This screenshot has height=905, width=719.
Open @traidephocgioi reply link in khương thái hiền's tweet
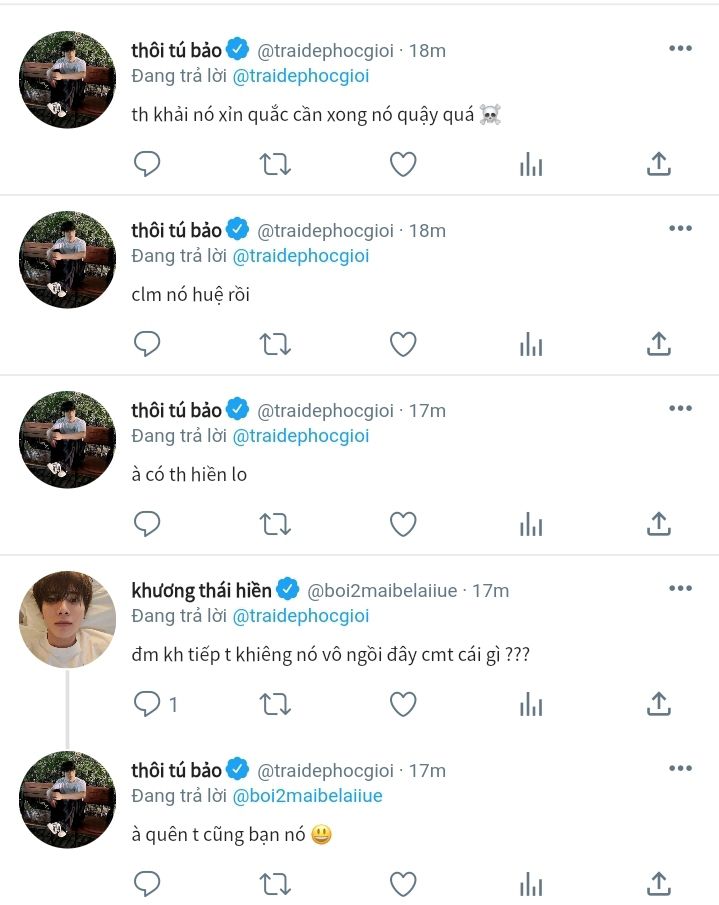301,616
